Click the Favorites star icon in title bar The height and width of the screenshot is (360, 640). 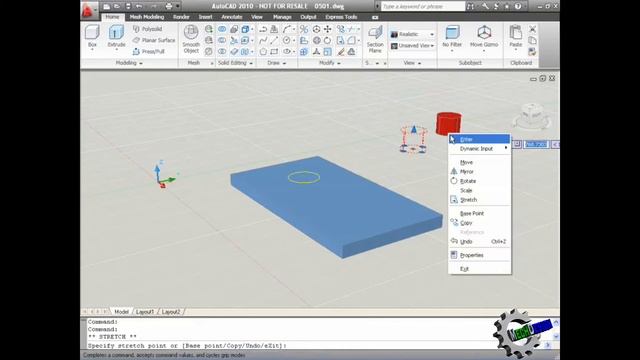click(x=507, y=6)
